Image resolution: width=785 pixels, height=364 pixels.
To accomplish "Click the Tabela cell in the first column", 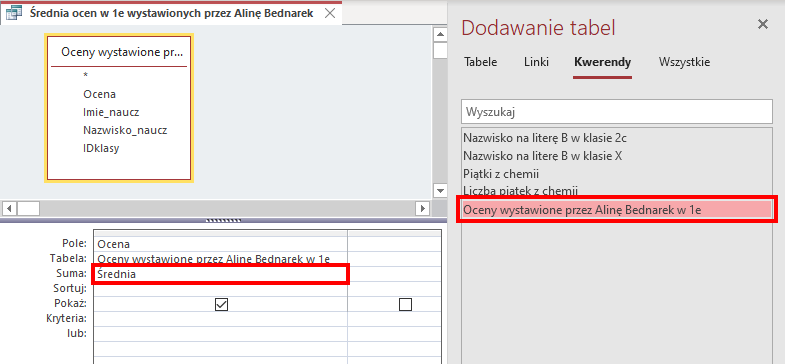I will pyautogui.click(x=220, y=259).
